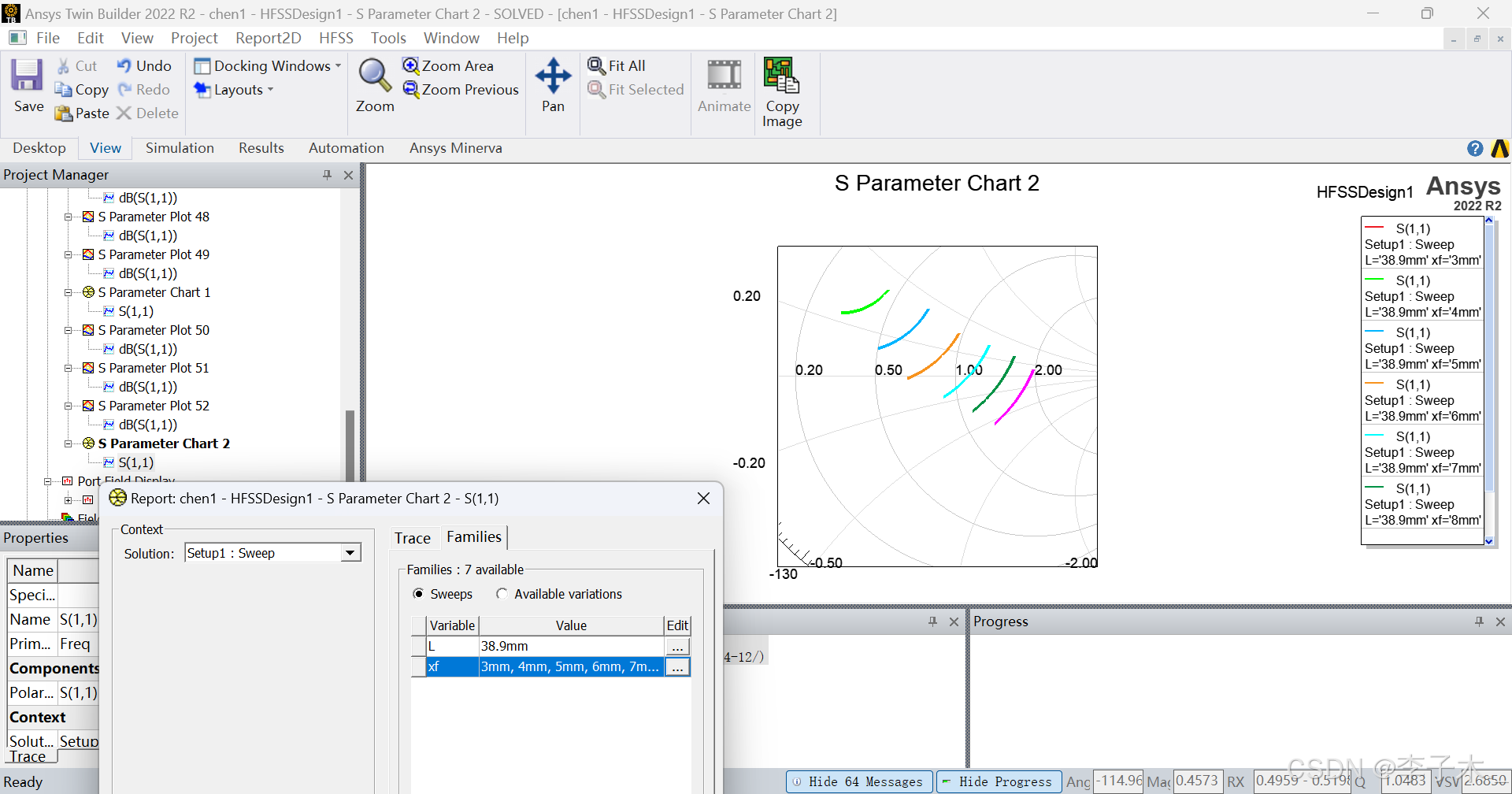Click the Fit All icon
1512x794 pixels.
point(597,65)
